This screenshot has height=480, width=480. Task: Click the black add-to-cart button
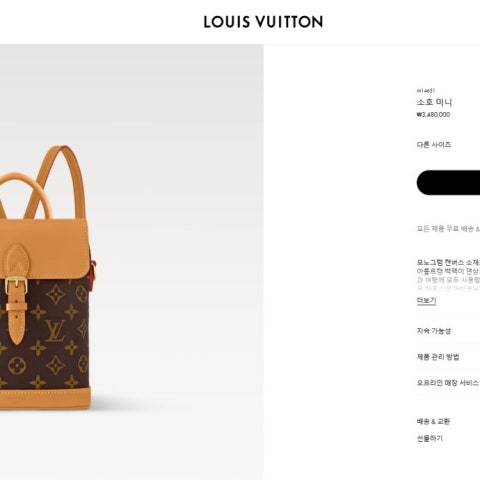click(x=448, y=182)
